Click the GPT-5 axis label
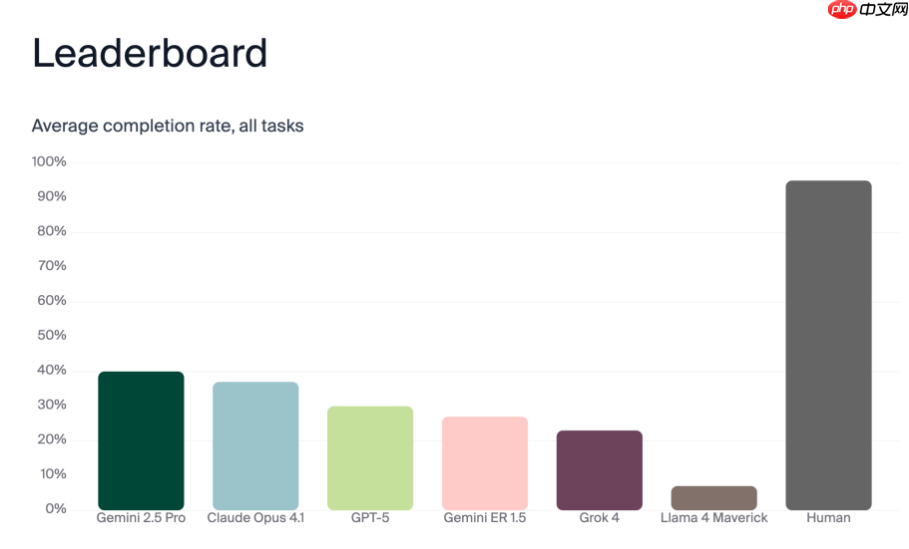Viewport: 909px width, 549px height. pyautogui.click(x=370, y=518)
